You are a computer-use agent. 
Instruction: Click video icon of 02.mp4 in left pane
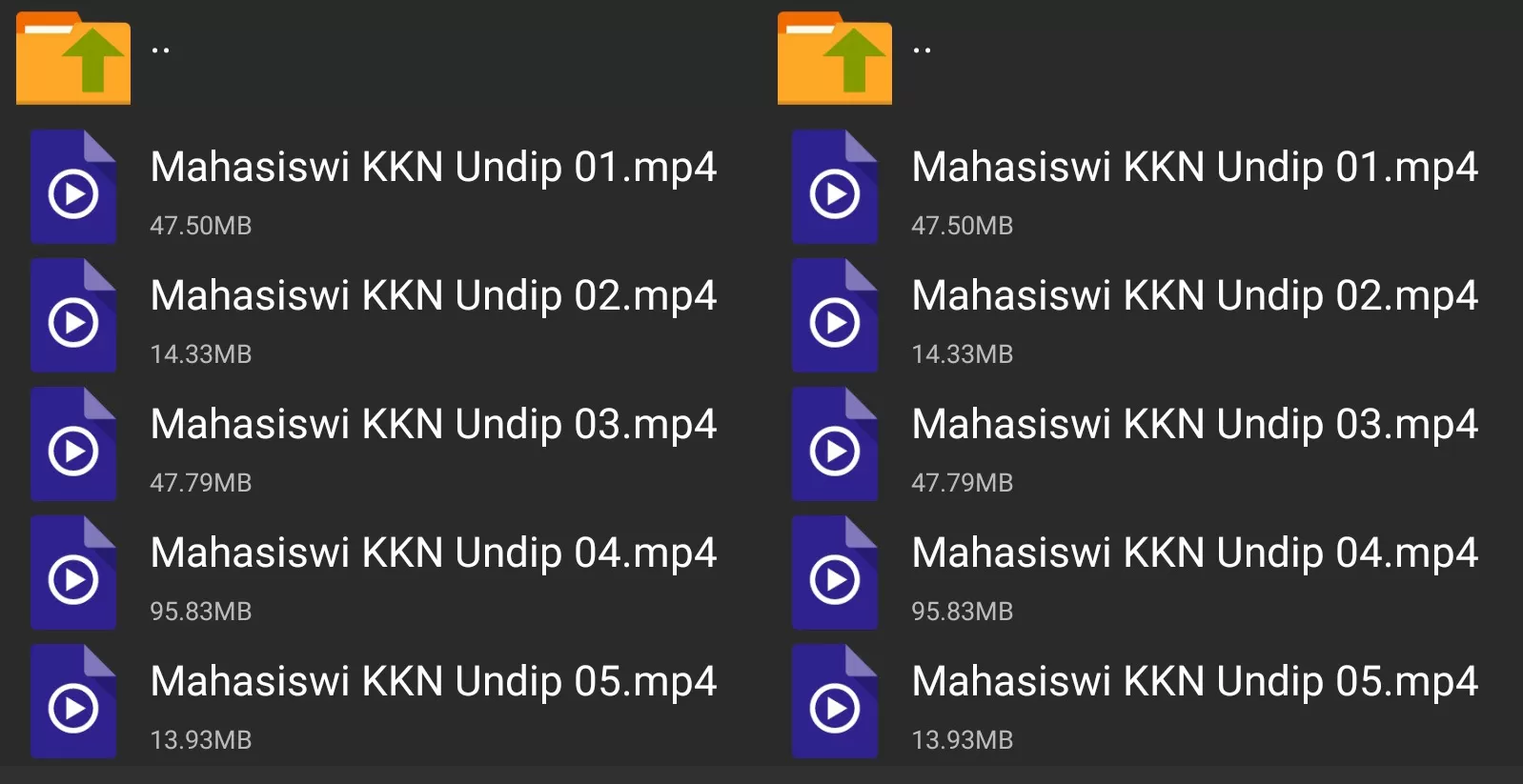pyautogui.click(x=73, y=315)
